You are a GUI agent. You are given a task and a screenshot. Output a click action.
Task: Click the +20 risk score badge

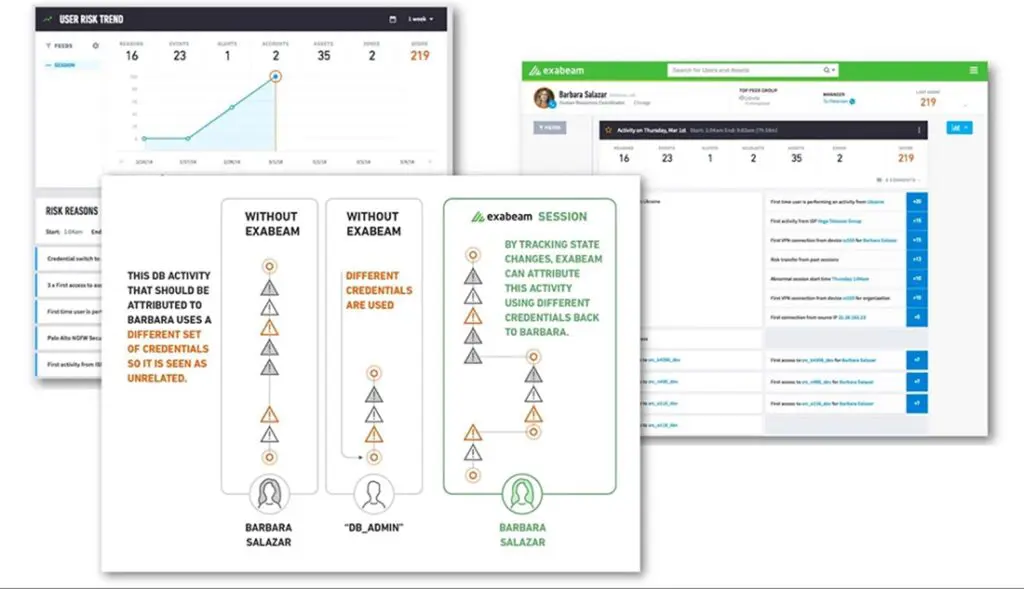tap(917, 201)
